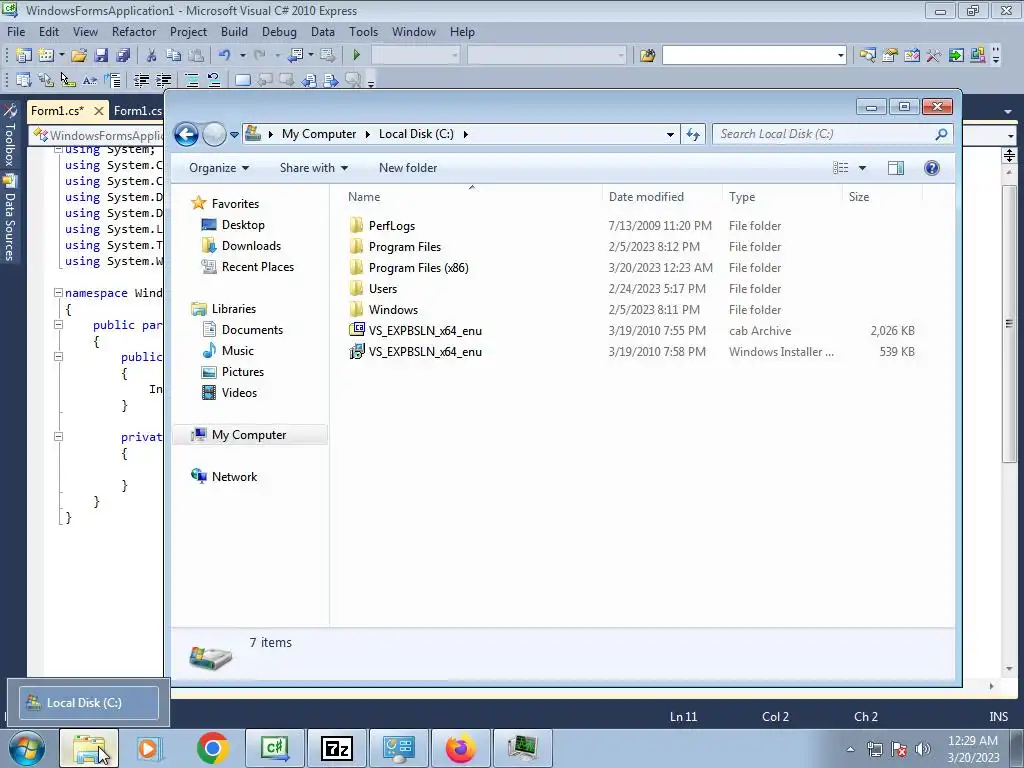
Task: Click the New folder button
Action: [408, 168]
